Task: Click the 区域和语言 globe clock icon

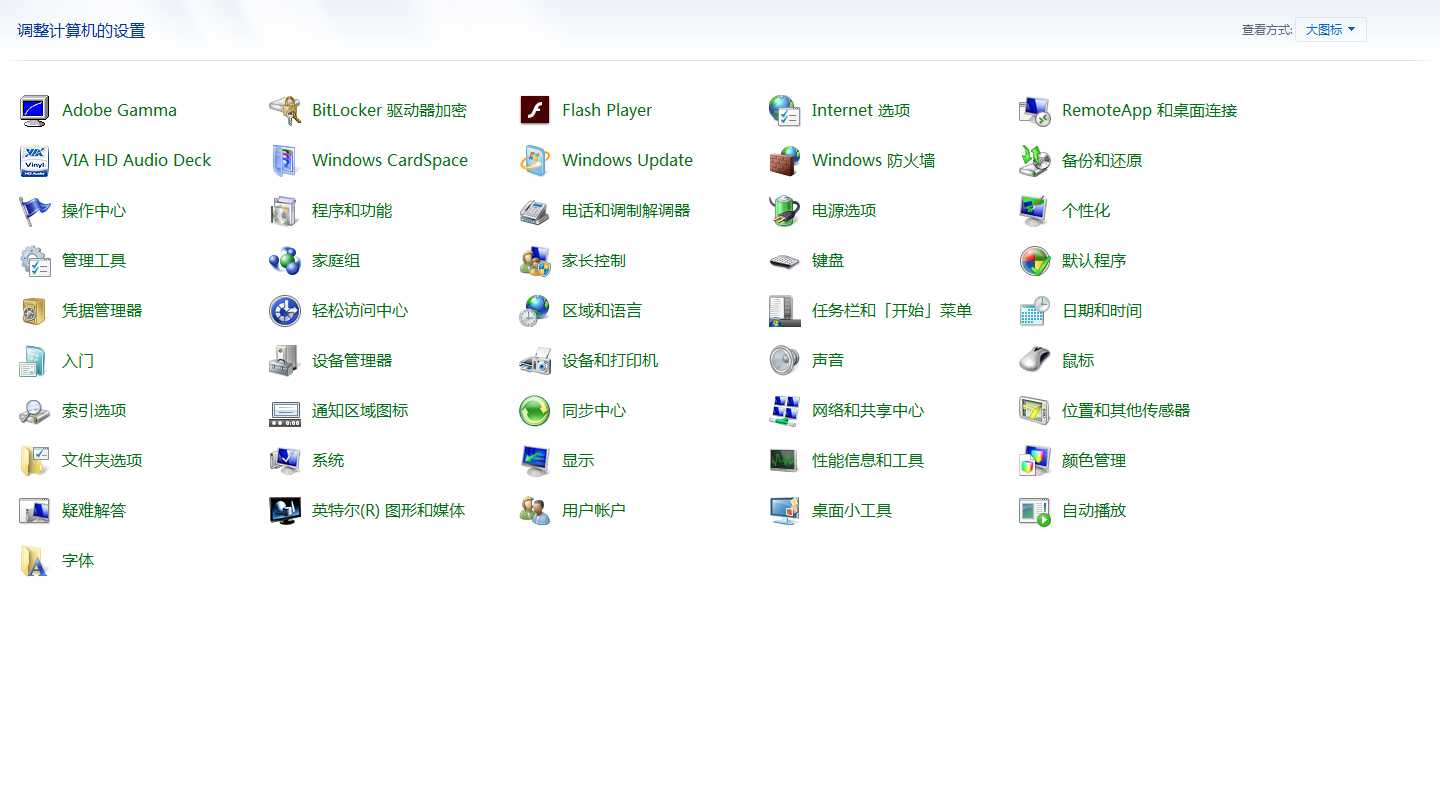Action: coord(535,310)
